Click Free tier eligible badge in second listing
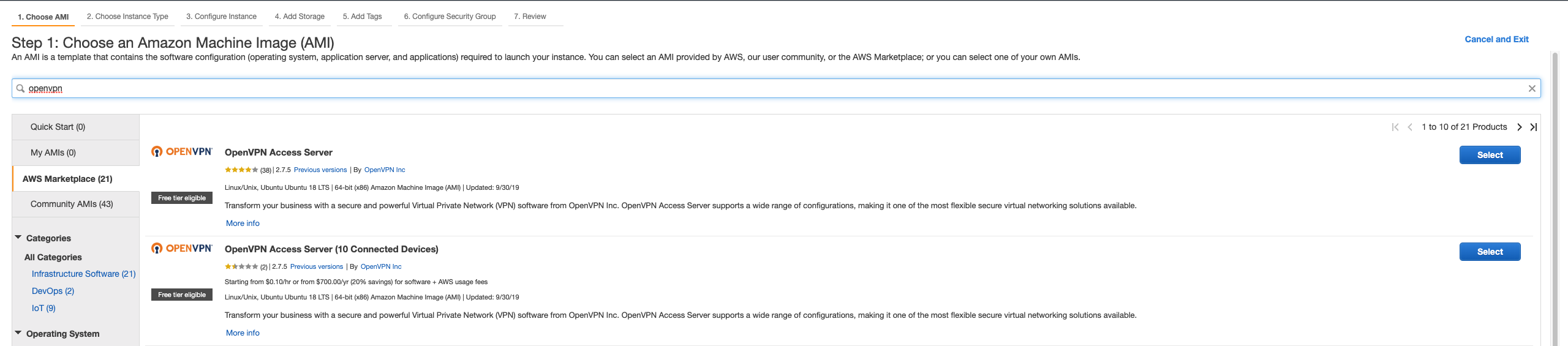The width and height of the screenshot is (1568, 346). [182, 295]
